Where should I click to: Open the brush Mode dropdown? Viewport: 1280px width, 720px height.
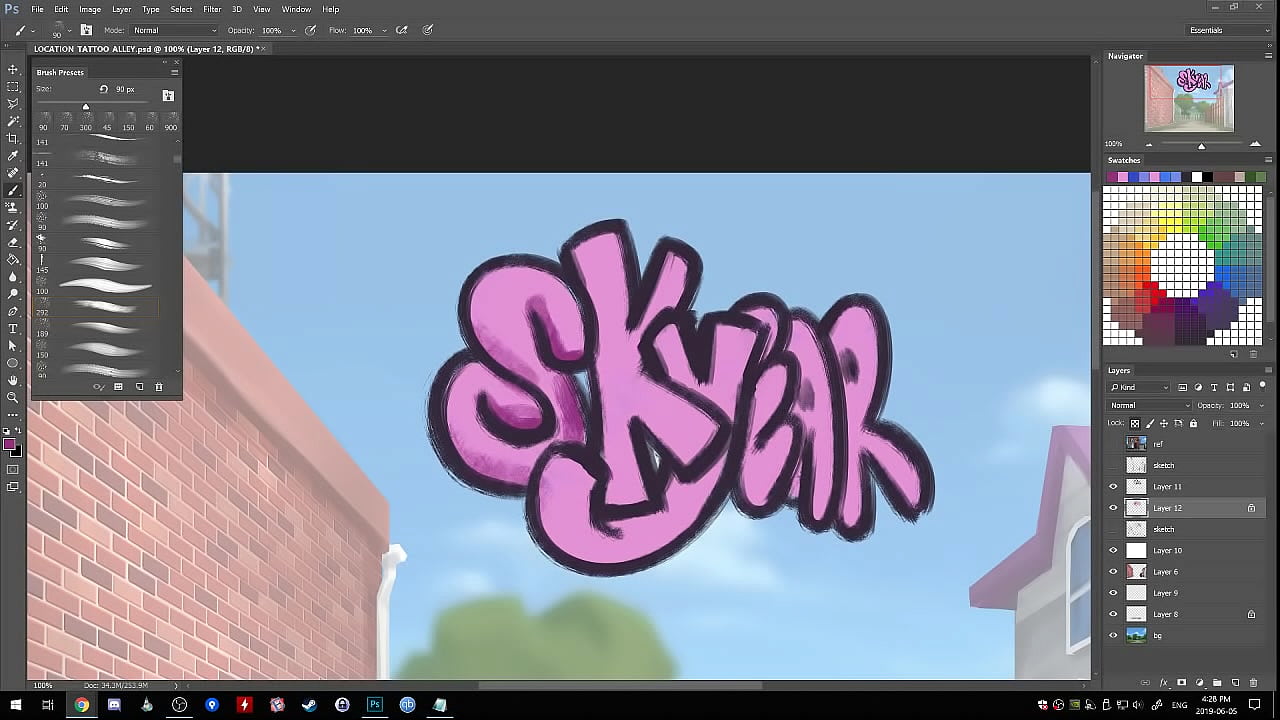pos(174,30)
